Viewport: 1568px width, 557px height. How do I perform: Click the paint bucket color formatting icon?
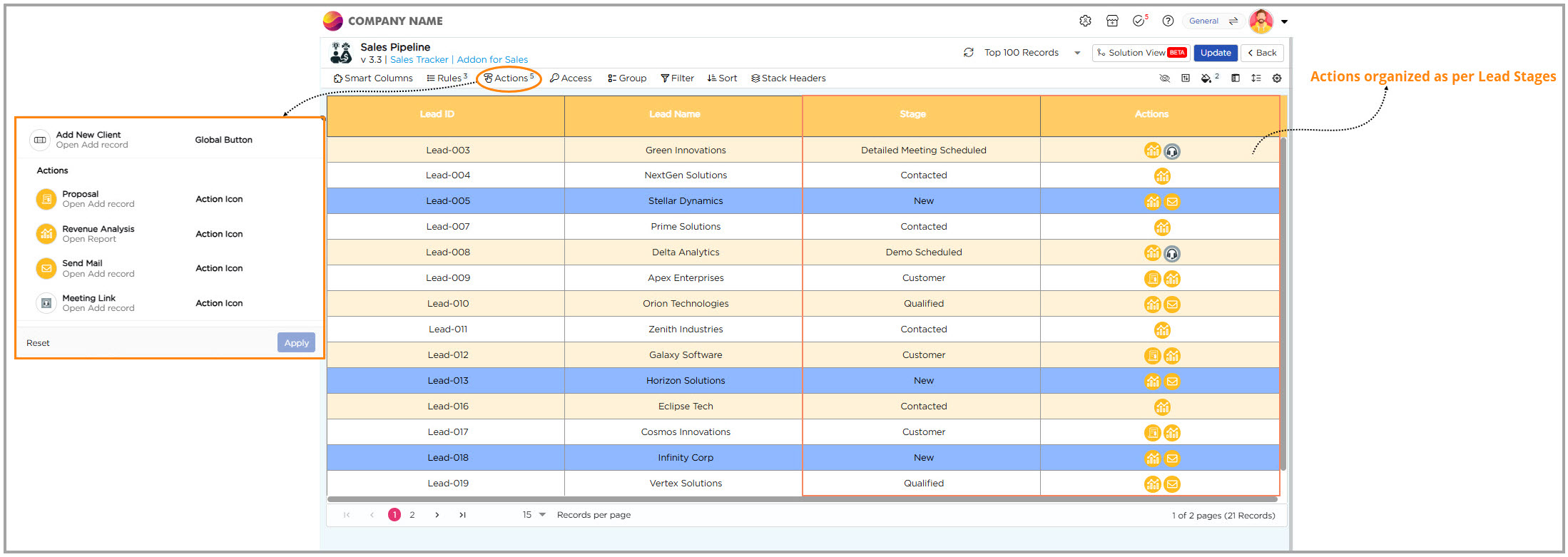[1206, 78]
